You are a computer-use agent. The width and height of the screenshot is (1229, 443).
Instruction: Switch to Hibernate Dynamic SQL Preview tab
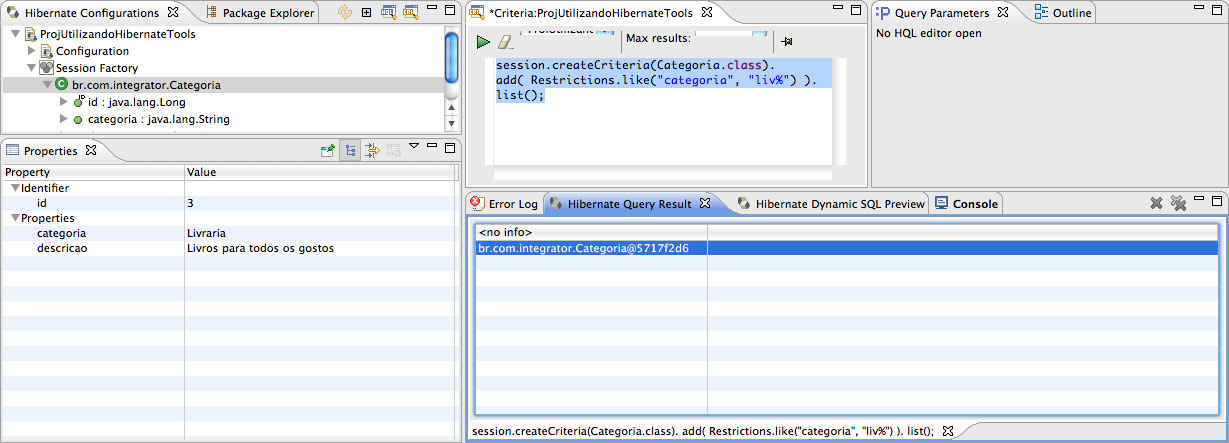point(831,204)
